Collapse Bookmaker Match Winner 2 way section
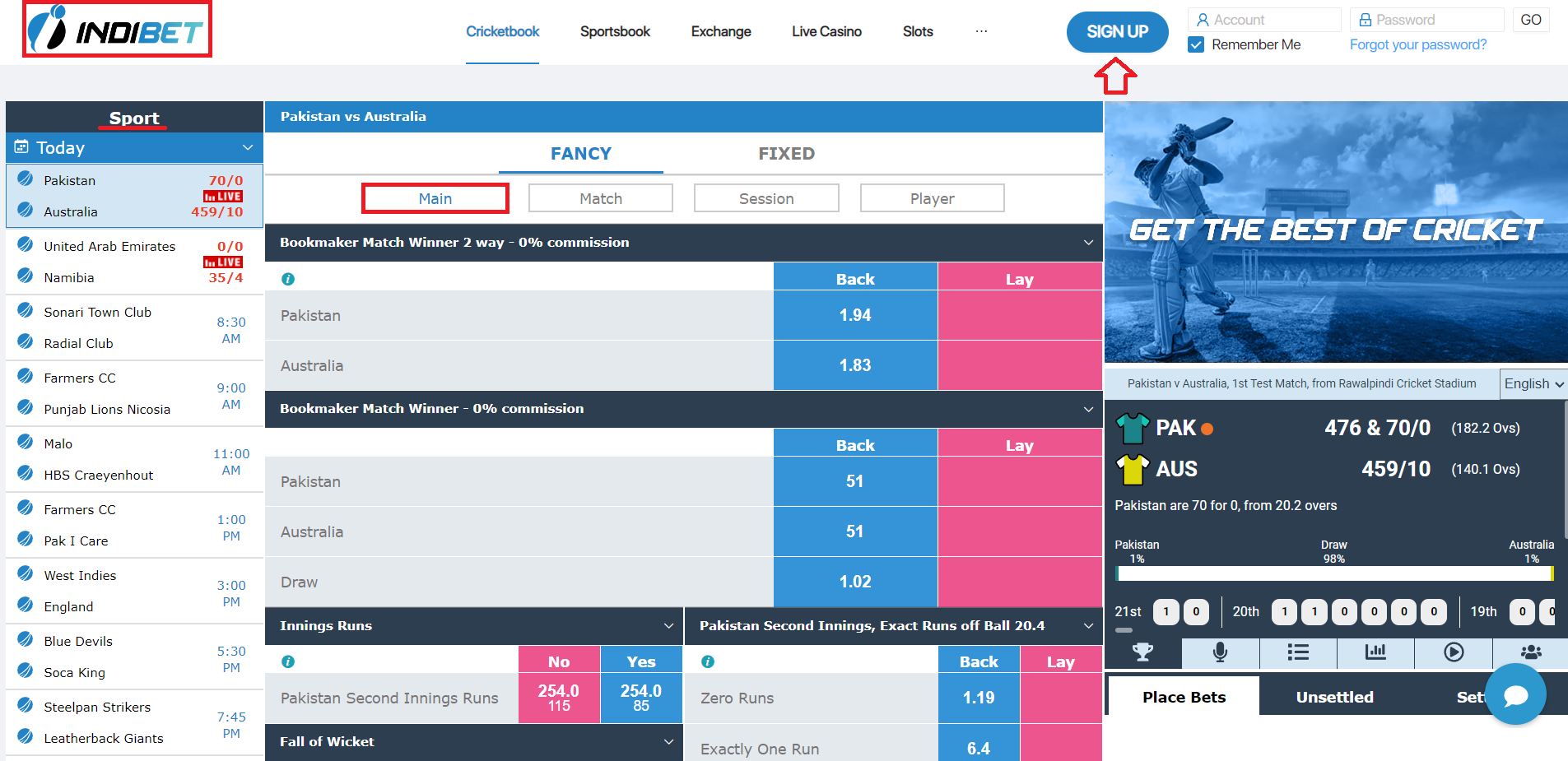This screenshot has height=761, width=1568. tap(1088, 243)
